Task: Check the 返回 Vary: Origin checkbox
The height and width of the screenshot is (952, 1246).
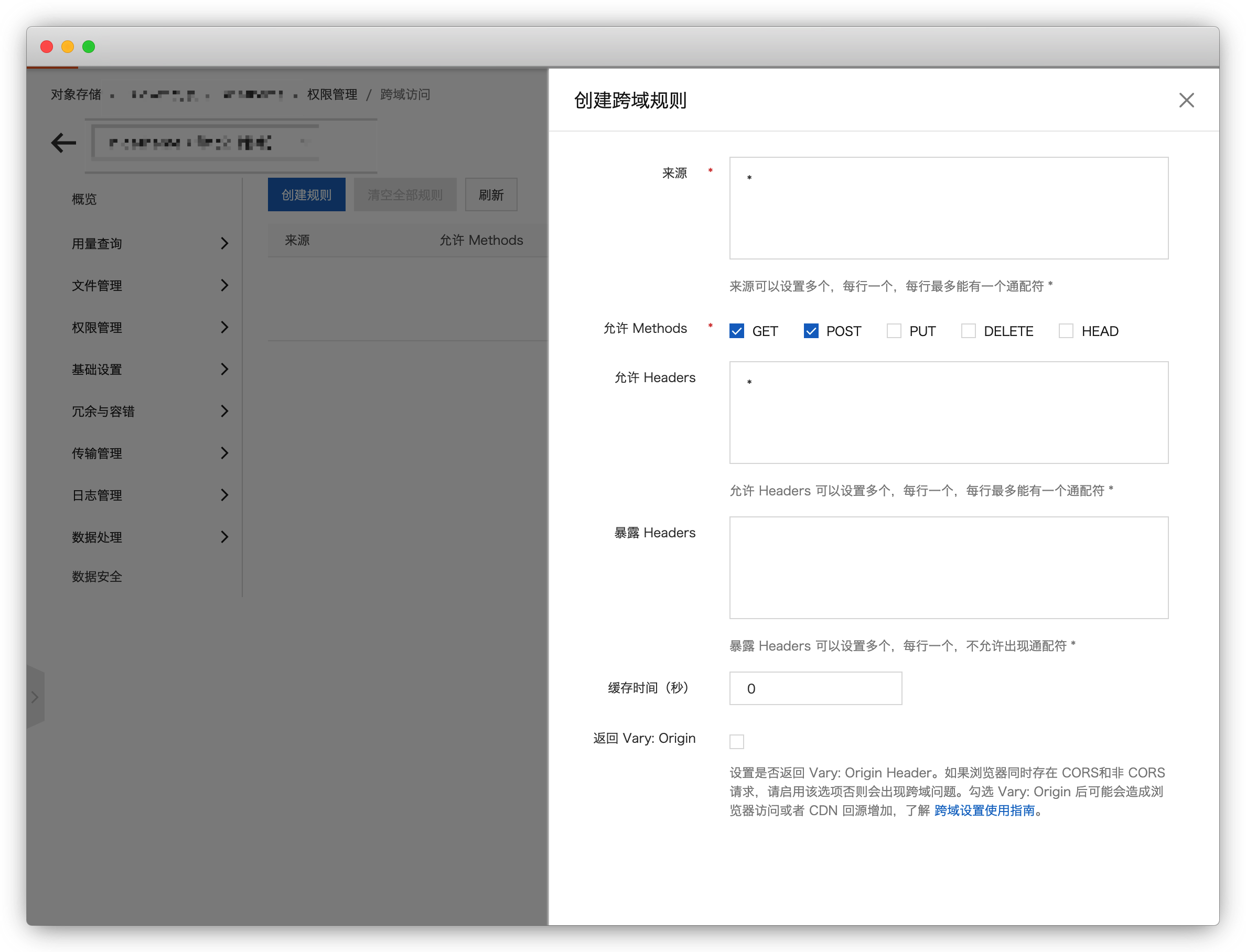Action: coord(736,741)
